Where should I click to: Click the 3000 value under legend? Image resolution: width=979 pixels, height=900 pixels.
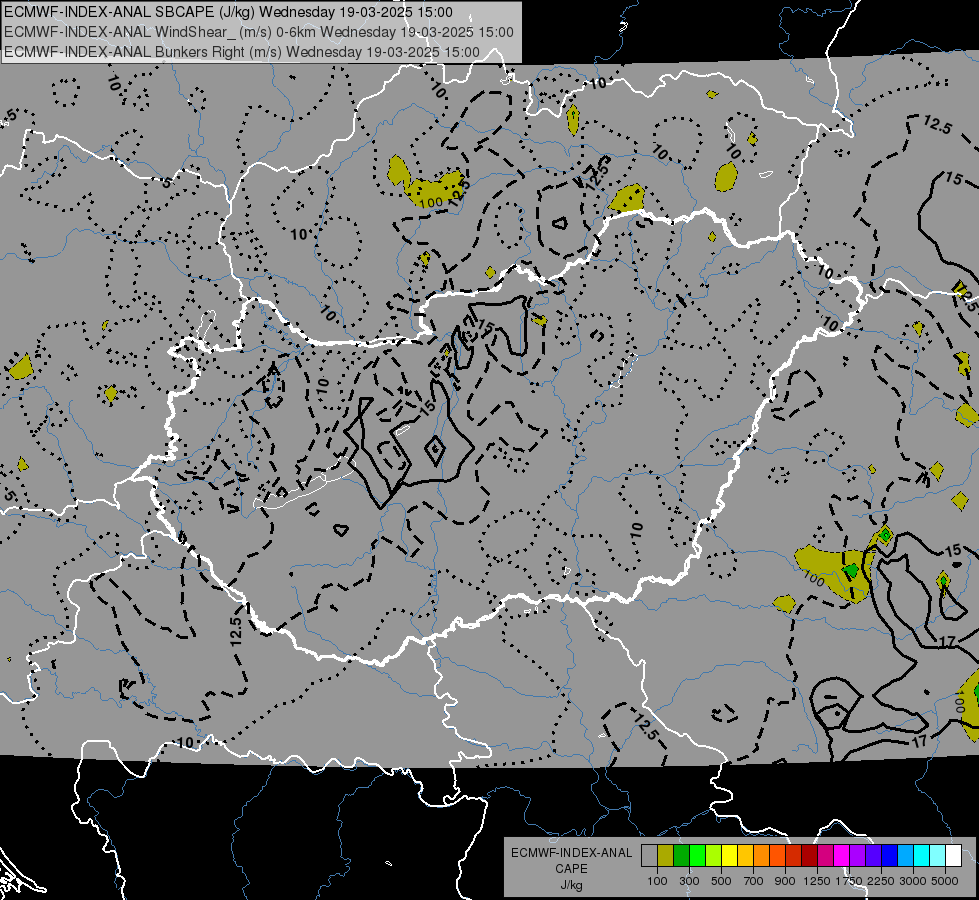click(x=913, y=881)
